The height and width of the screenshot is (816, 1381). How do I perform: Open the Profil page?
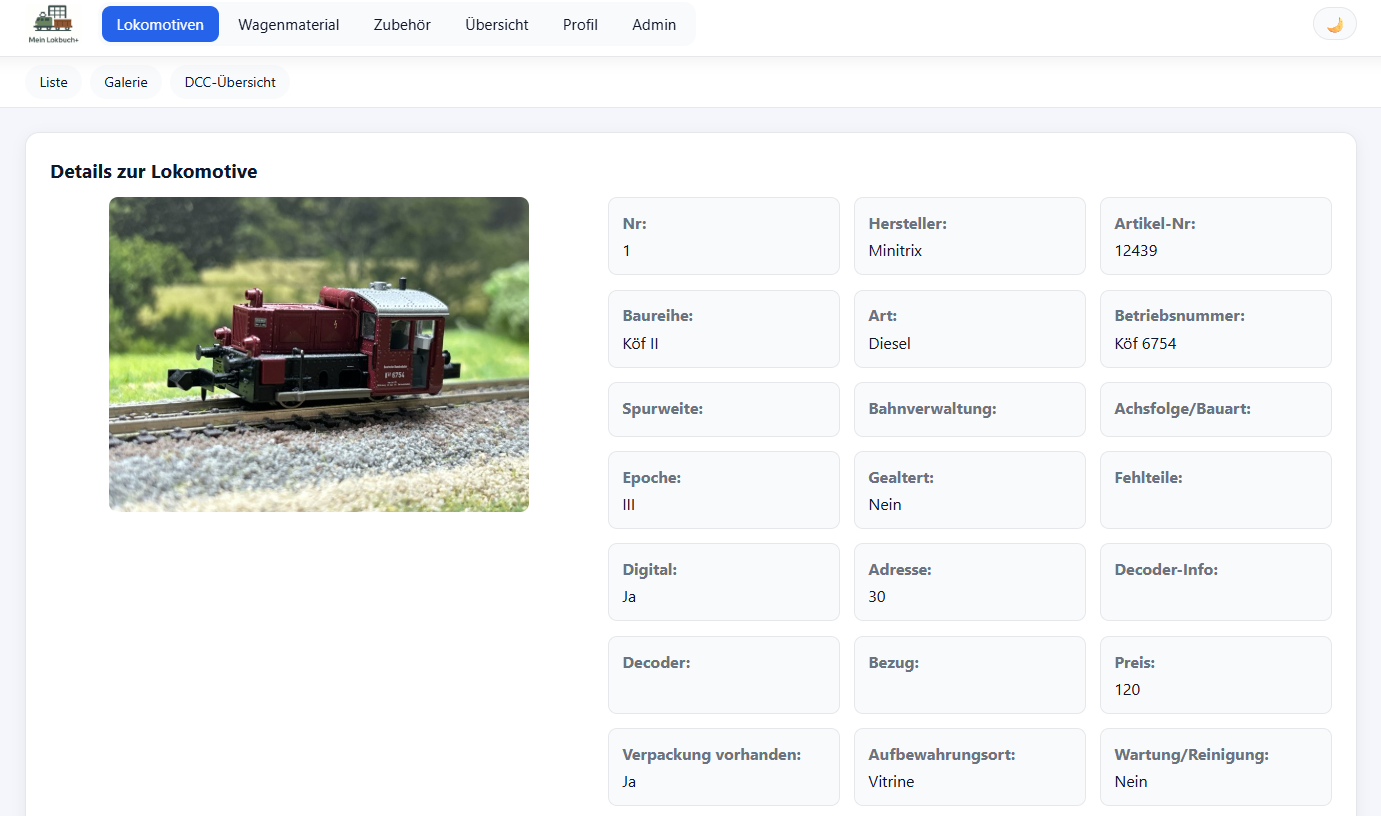pos(580,24)
